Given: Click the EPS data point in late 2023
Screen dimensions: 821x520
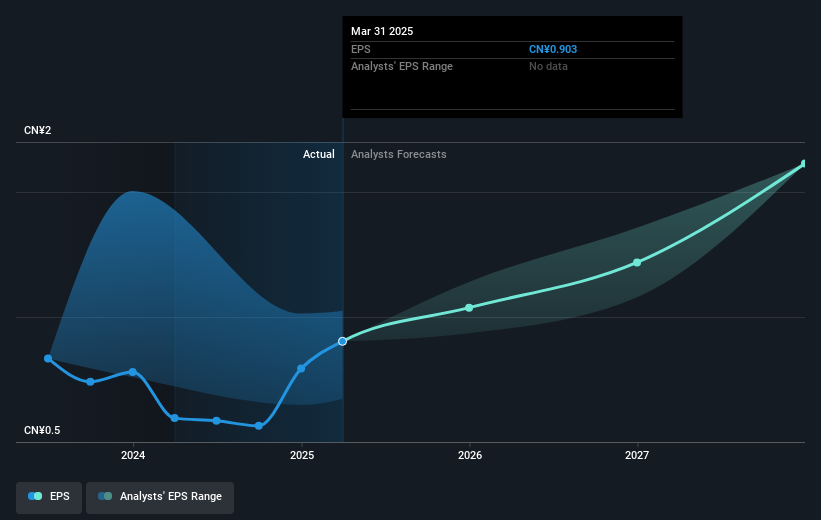Looking at the screenshot, I should click(x=91, y=382).
